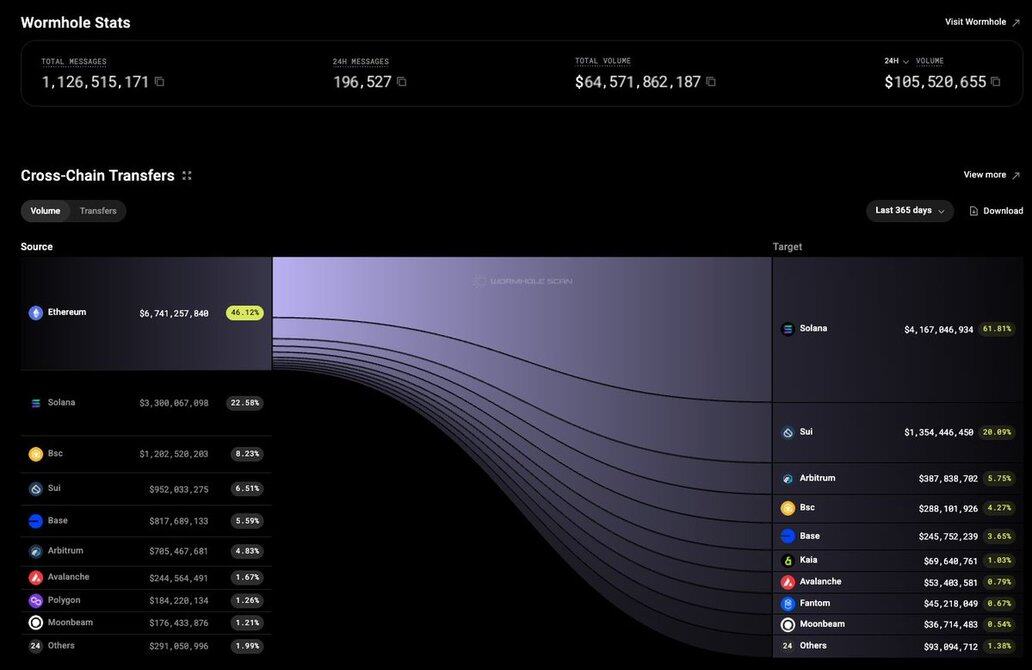Open the View more link
Viewport: 1032px width, 670px height.
991,175
